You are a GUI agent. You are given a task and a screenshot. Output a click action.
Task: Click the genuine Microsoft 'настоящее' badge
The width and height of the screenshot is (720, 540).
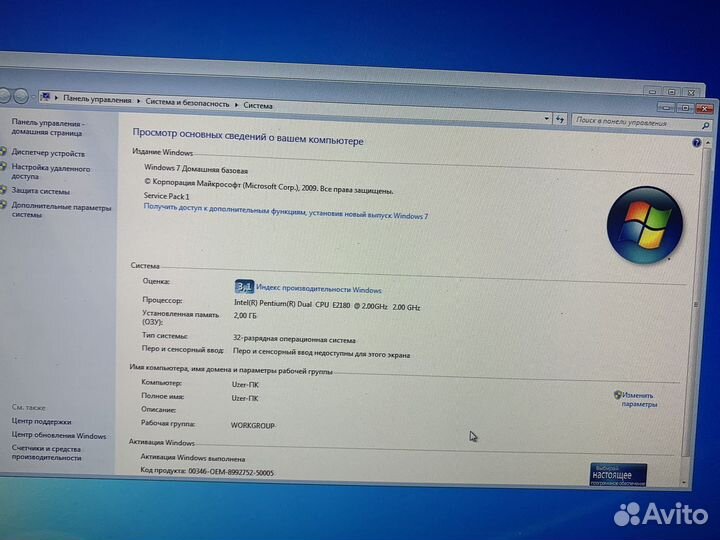(x=618, y=475)
